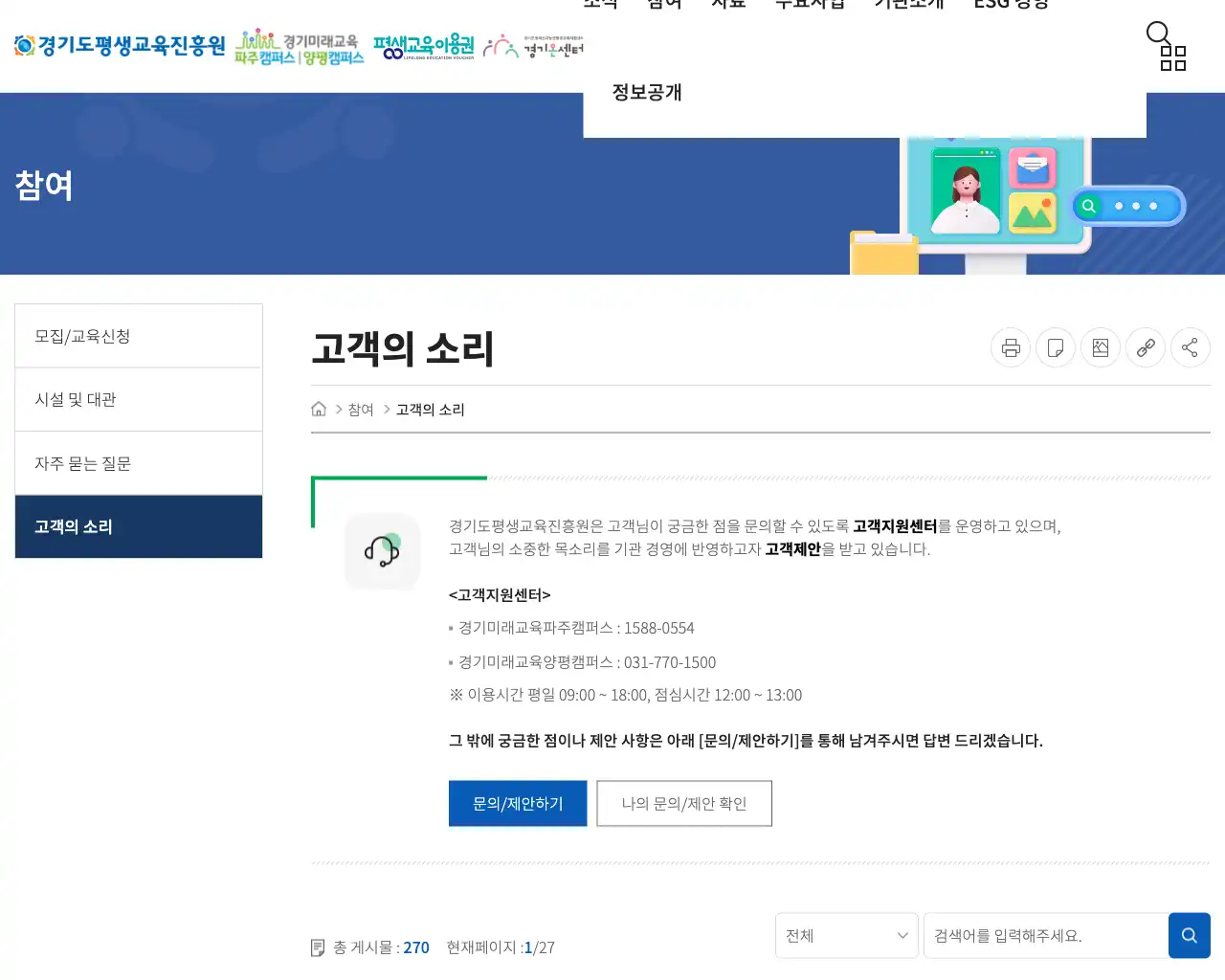The image size is (1225, 980).
Task: Click the 참여 banner heading
Action: 44,185
